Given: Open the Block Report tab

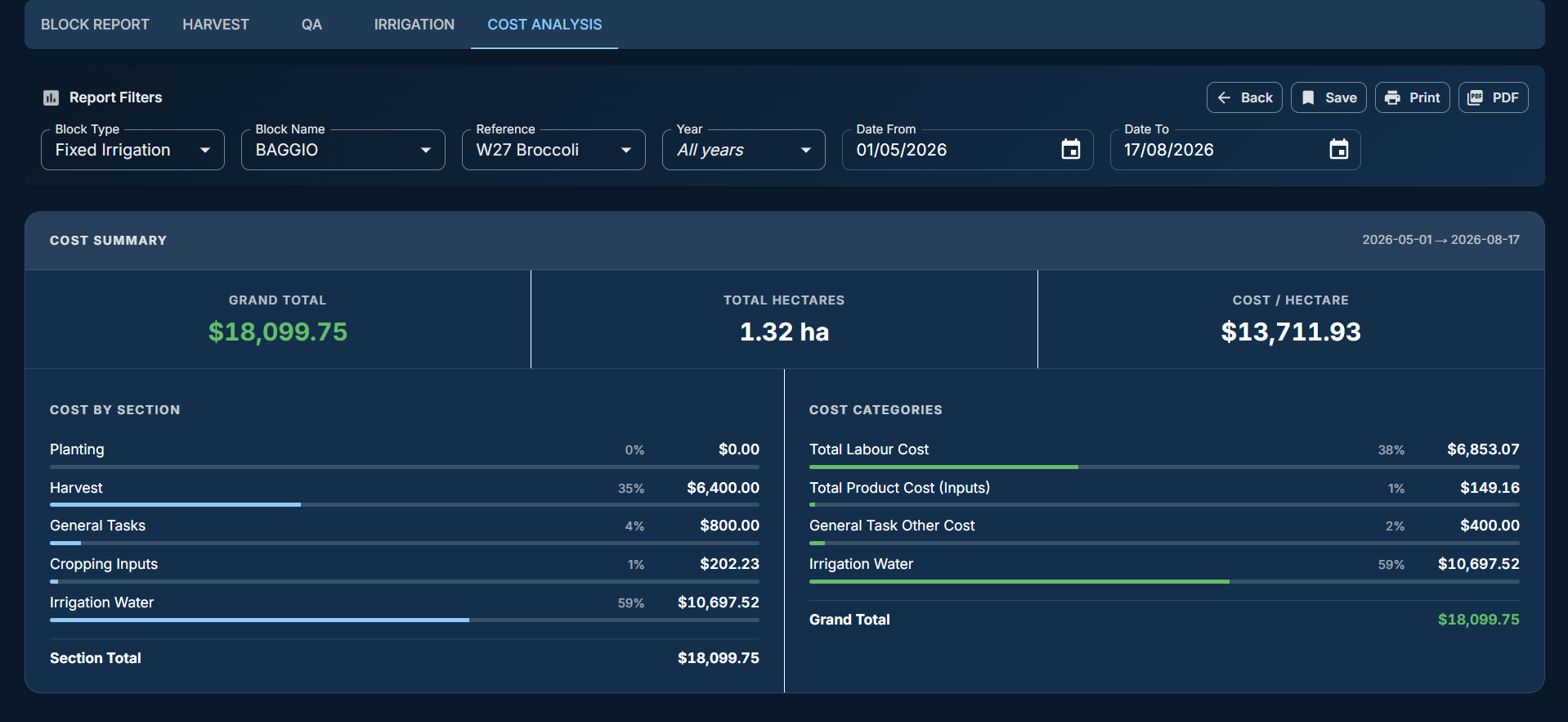Looking at the screenshot, I should tap(95, 24).
